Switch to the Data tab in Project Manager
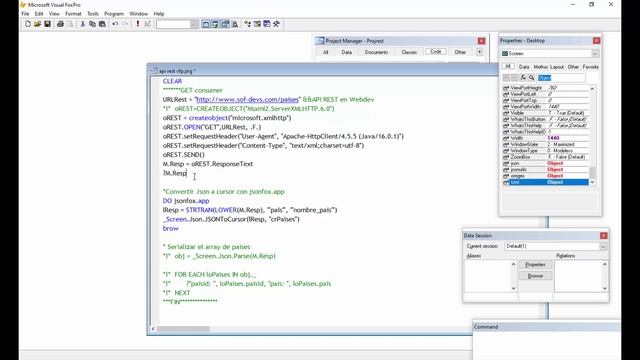Viewport: 640px width, 360px height. click(347, 52)
